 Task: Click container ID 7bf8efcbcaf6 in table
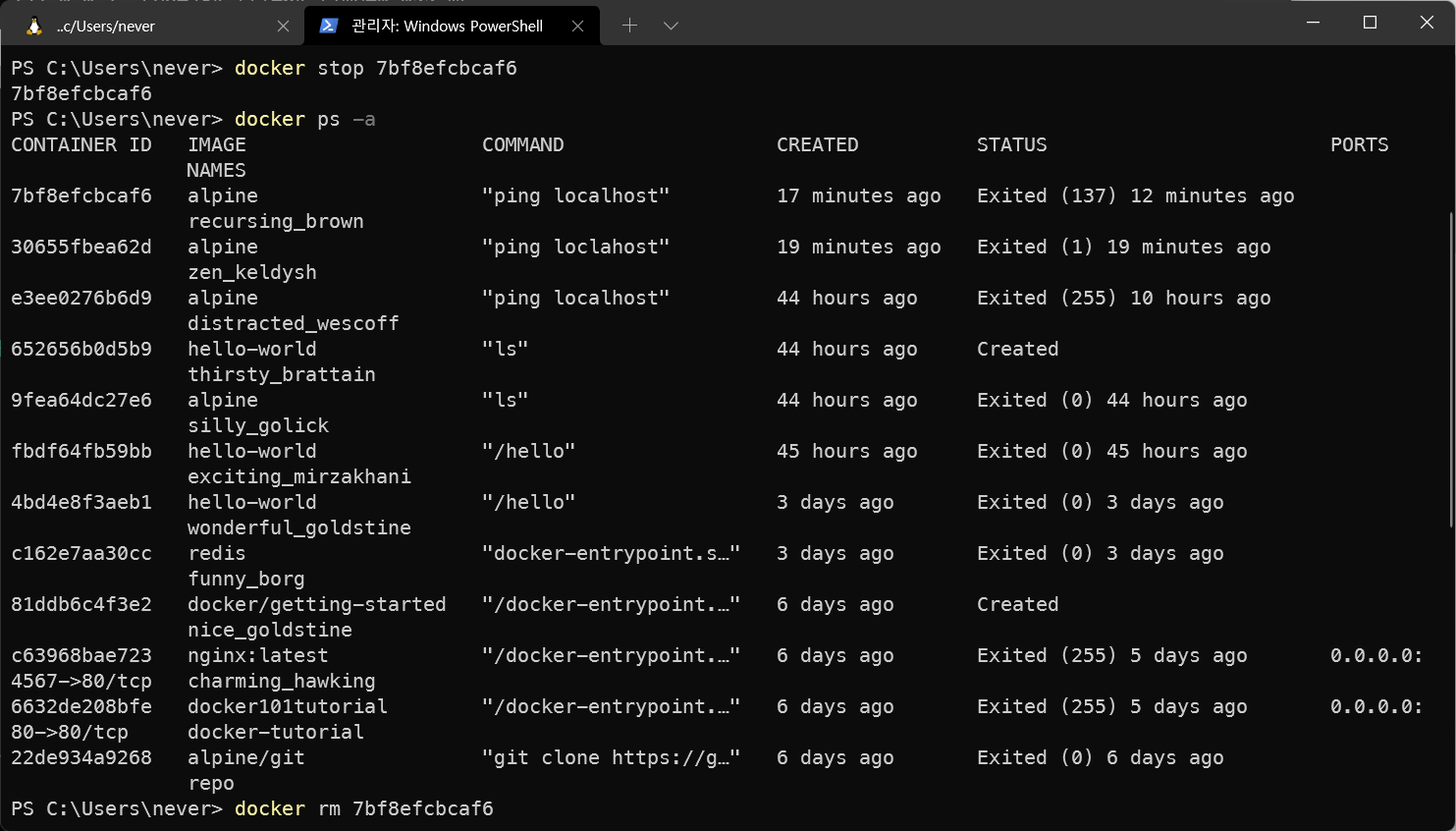(x=81, y=195)
